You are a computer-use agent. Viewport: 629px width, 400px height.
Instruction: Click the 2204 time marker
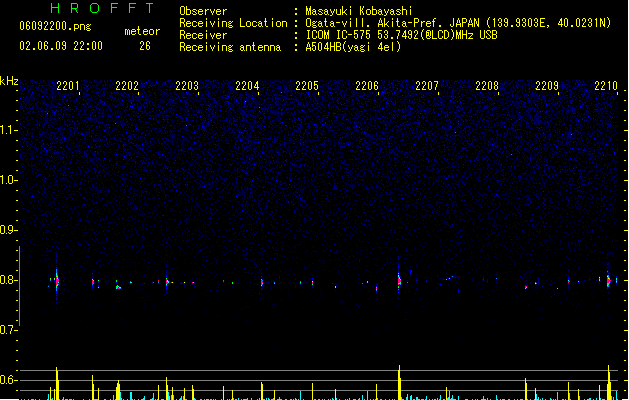[x=247, y=86]
